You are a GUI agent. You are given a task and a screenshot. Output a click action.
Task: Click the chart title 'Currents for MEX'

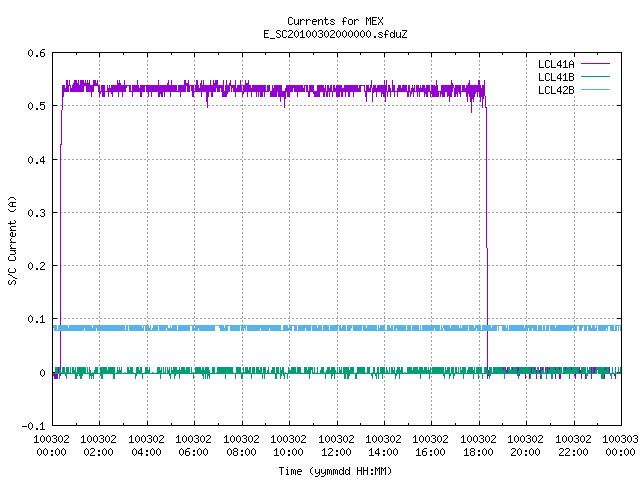point(335,21)
